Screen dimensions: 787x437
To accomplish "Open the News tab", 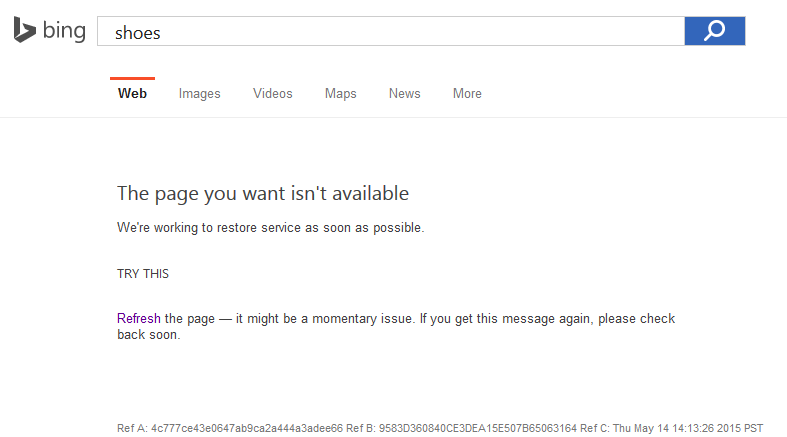I will click(x=404, y=94).
